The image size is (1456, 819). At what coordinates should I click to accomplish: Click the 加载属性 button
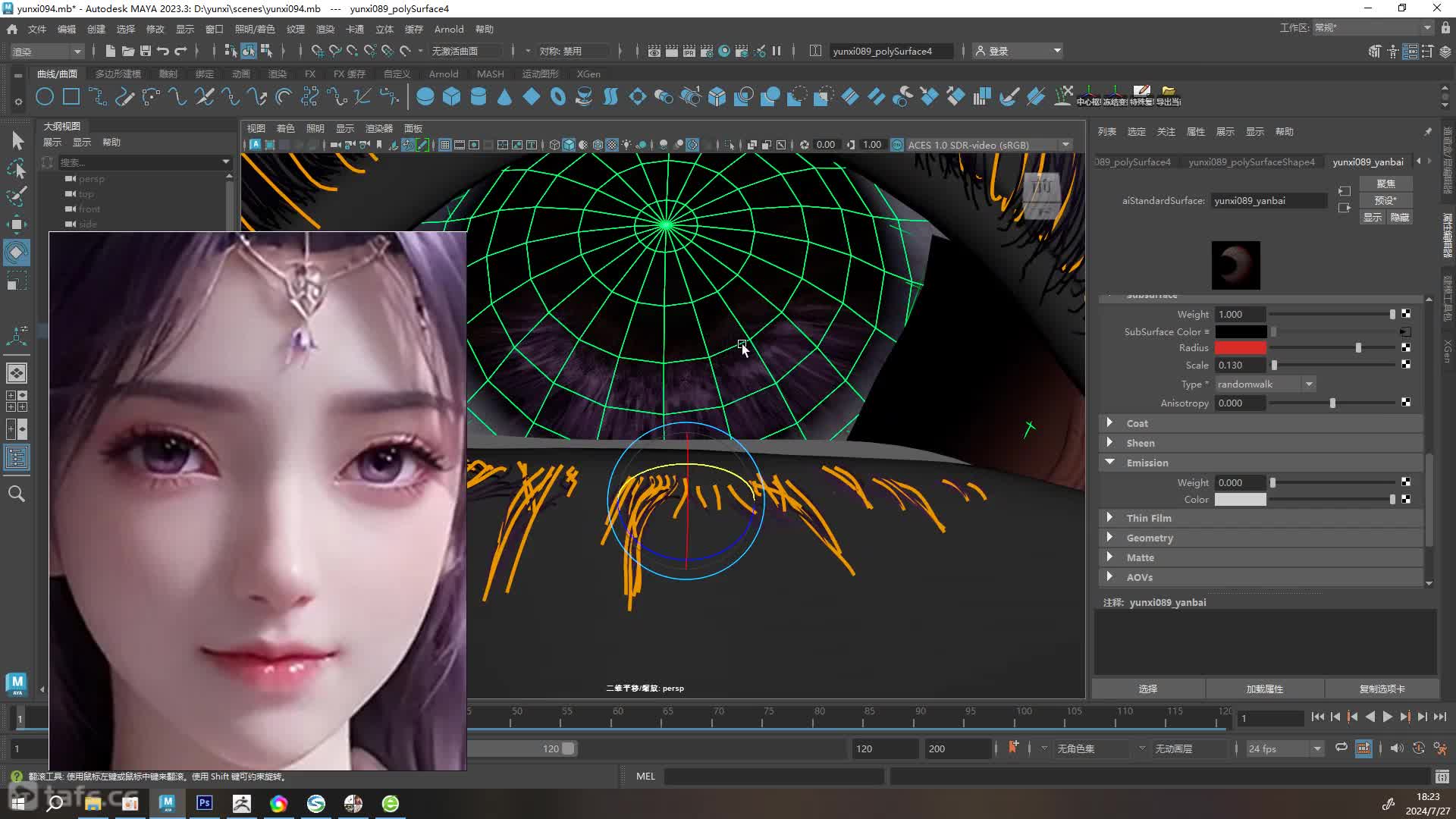pyautogui.click(x=1265, y=689)
